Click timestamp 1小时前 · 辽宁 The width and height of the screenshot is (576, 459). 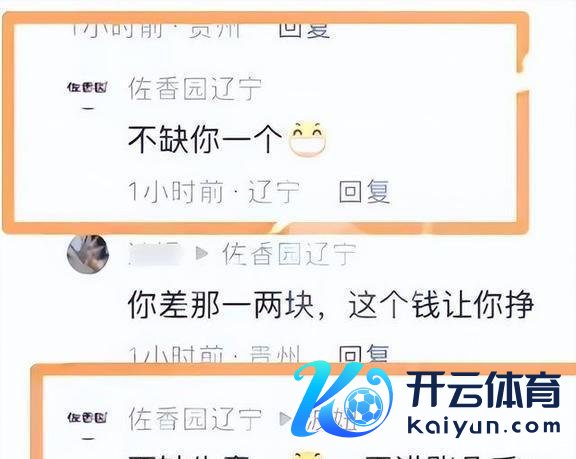click(214, 192)
